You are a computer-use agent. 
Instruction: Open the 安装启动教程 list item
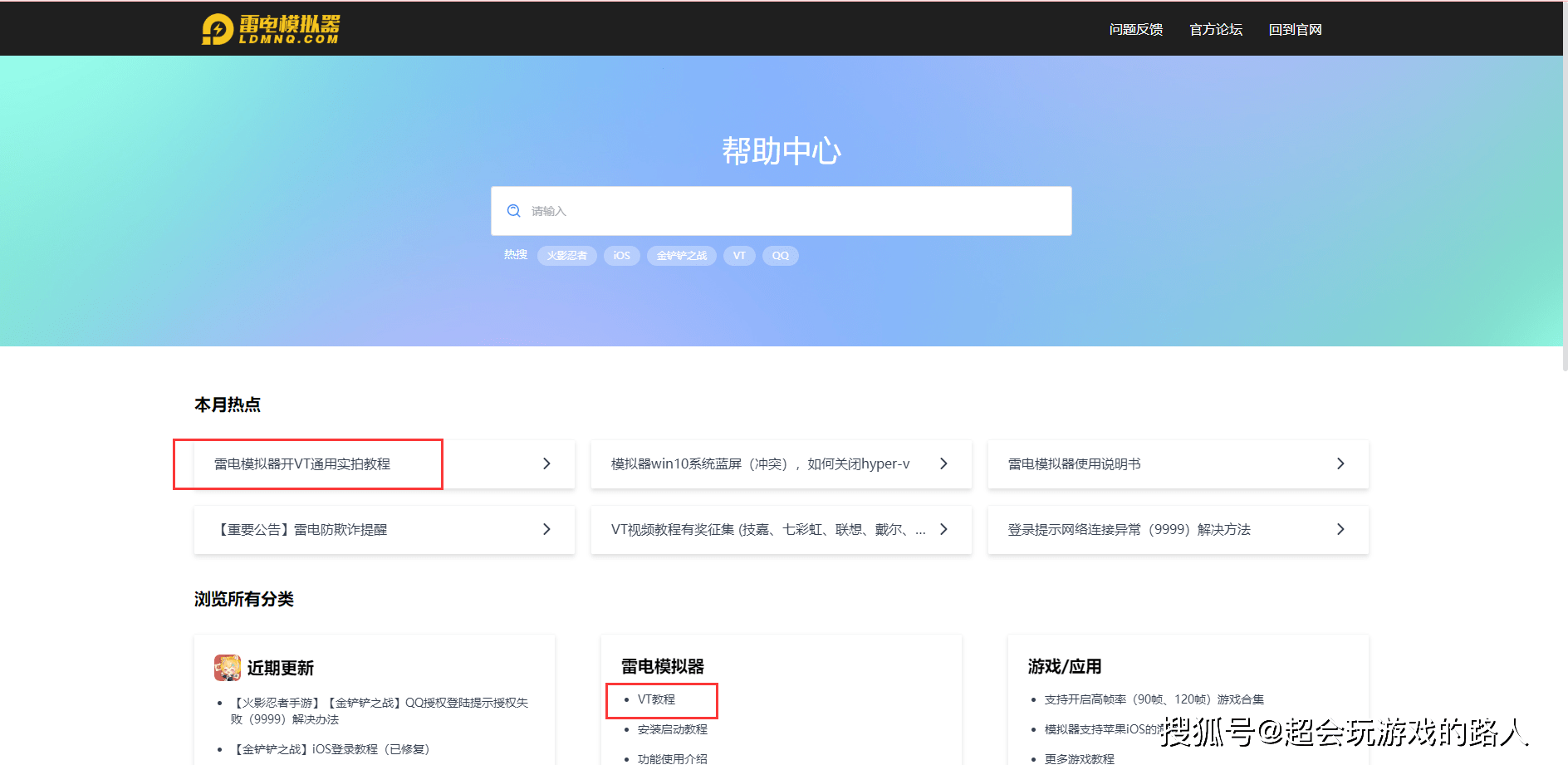coord(672,729)
